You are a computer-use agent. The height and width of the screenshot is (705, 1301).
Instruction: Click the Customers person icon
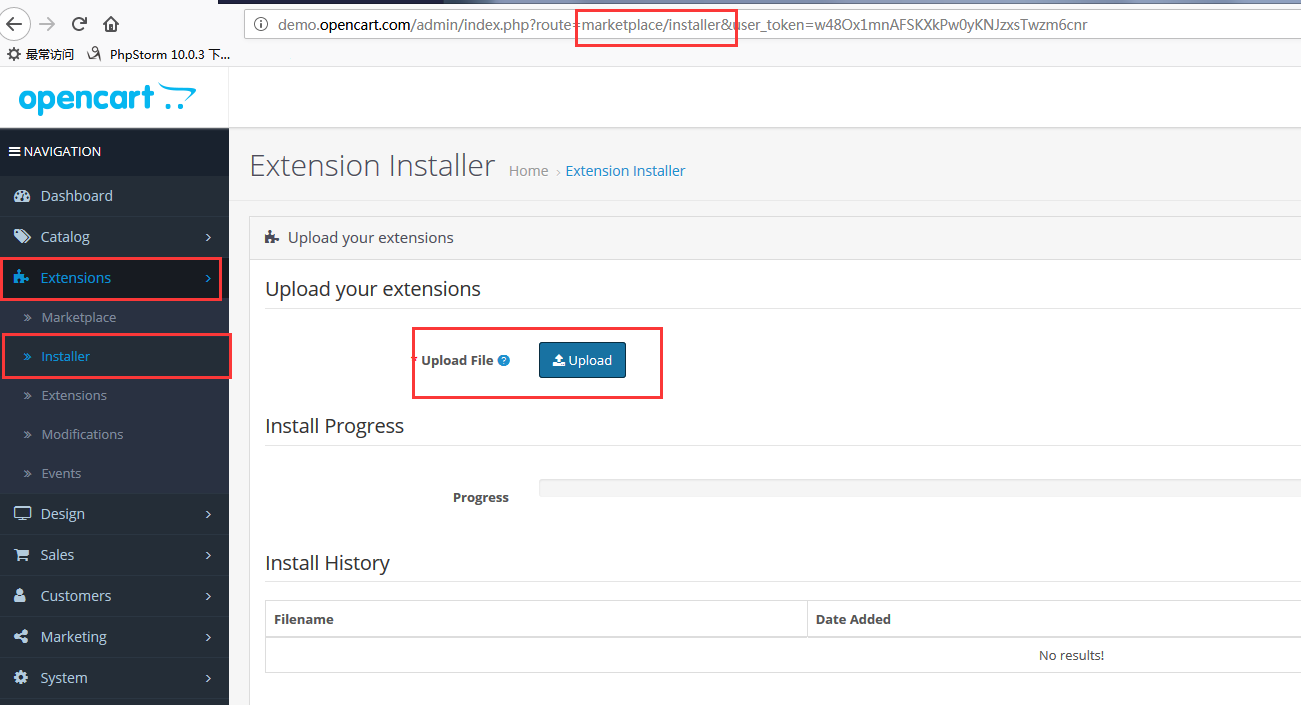(x=21, y=595)
